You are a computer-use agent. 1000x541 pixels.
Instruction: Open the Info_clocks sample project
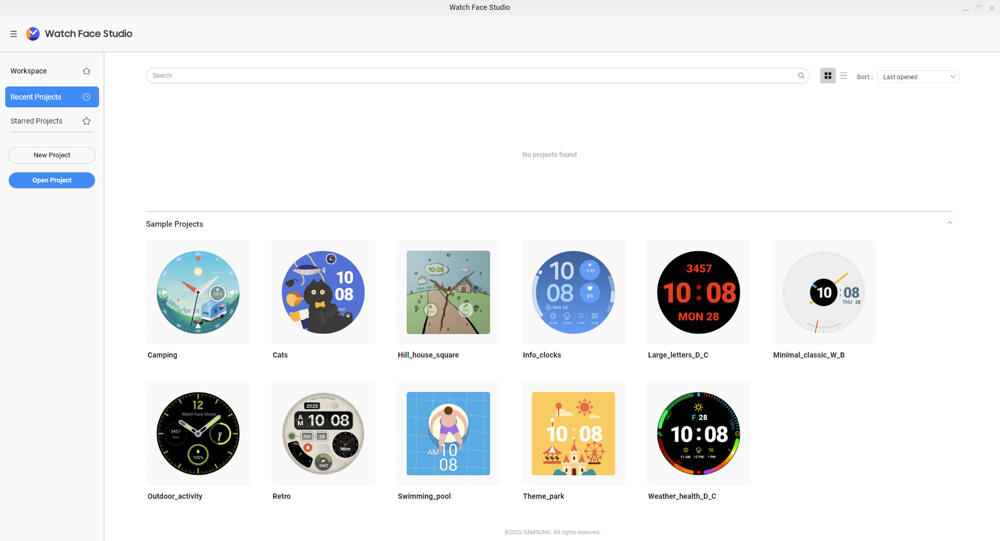pyautogui.click(x=573, y=292)
